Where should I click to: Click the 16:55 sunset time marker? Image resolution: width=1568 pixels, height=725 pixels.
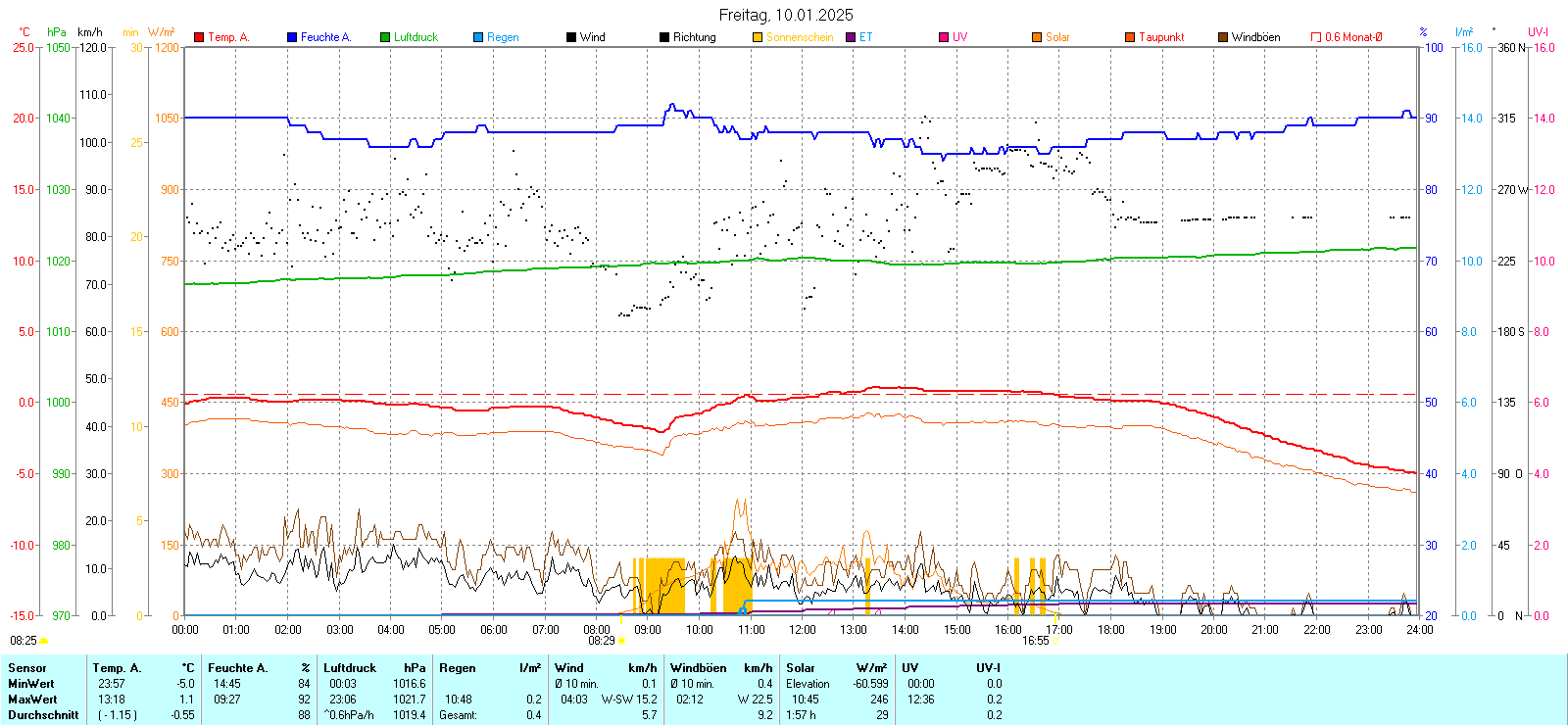(1035, 641)
